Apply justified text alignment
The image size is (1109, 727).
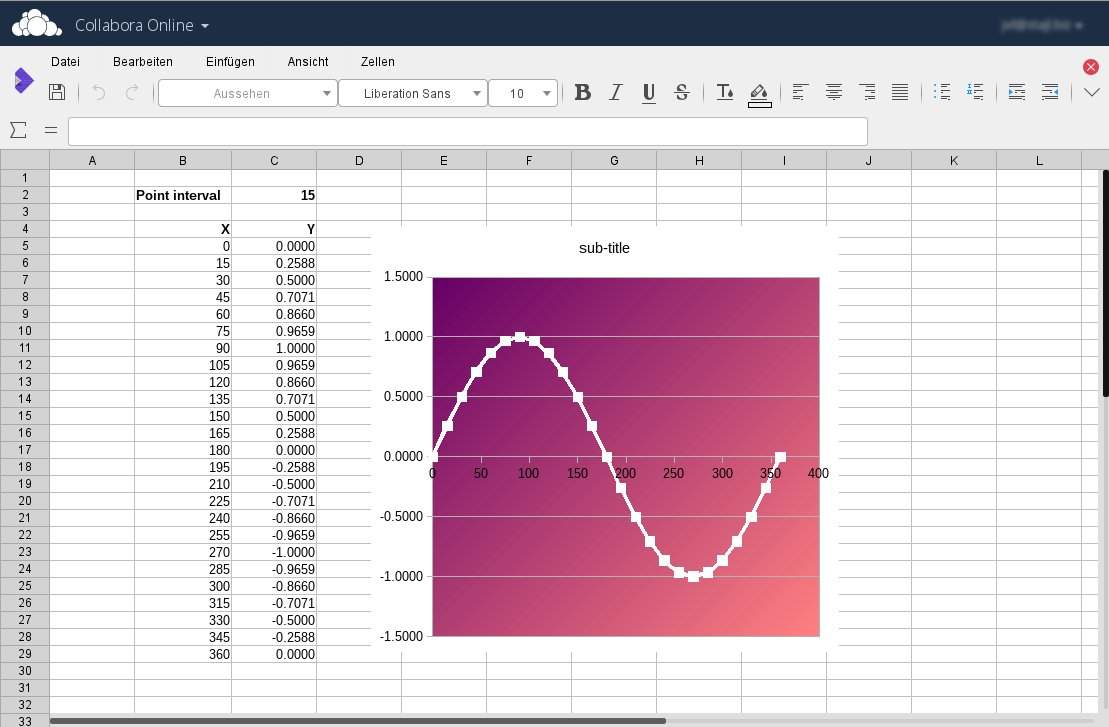pos(900,92)
